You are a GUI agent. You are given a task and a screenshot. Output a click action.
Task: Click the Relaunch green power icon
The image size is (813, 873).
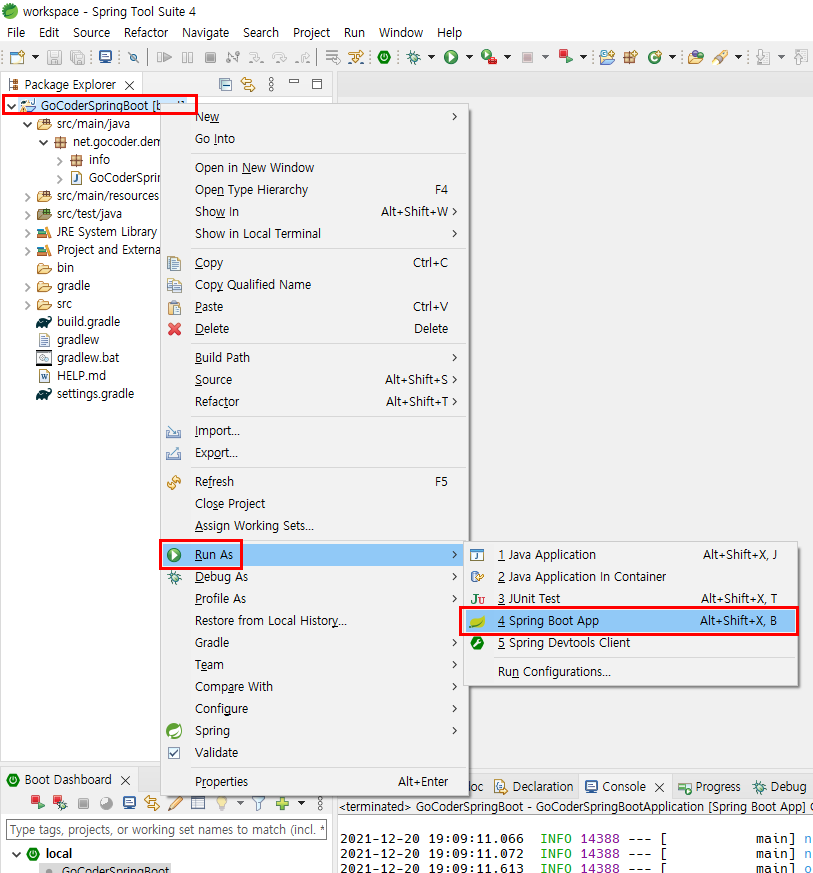(384, 57)
